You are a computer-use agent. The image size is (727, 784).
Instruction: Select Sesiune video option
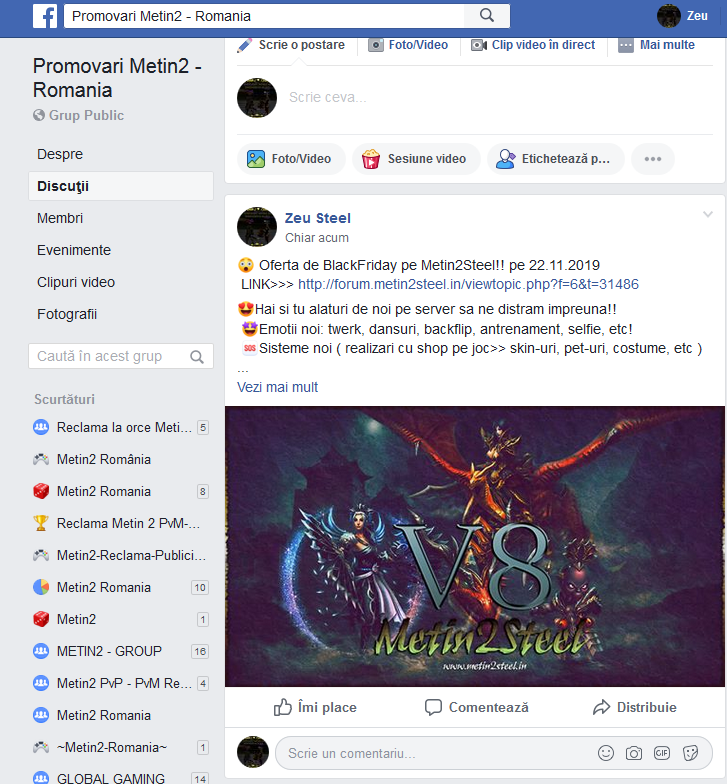click(416, 159)
